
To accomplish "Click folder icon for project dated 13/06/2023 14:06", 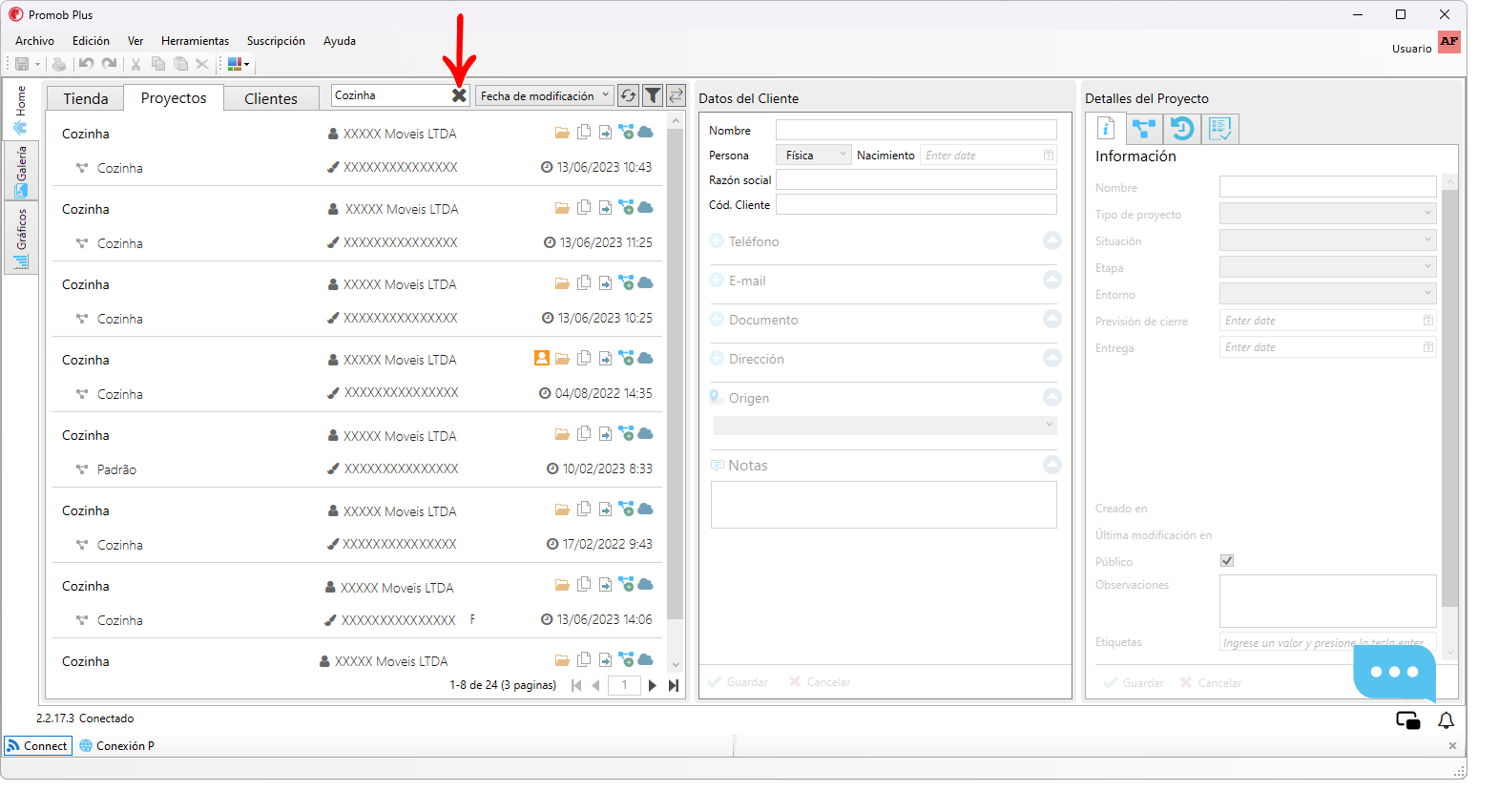I will [562, 585].
